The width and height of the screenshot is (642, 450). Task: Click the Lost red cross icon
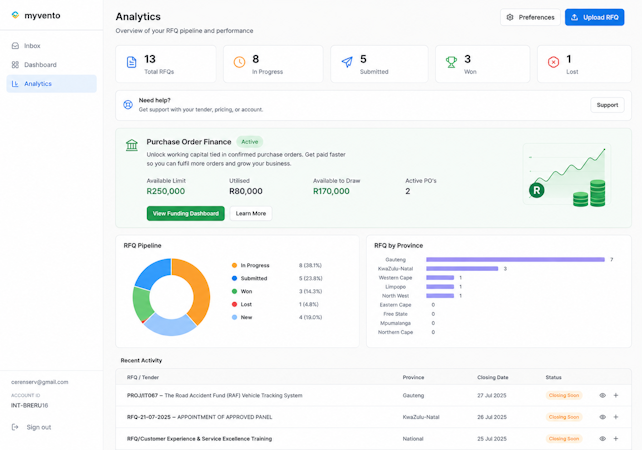click(x=553, y=62)
